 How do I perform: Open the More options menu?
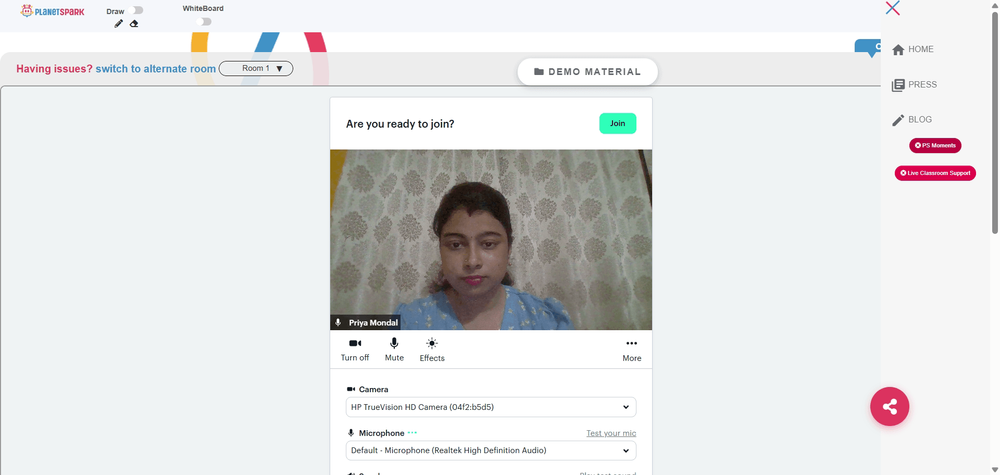pyautogui.click(x=631, y=349)
